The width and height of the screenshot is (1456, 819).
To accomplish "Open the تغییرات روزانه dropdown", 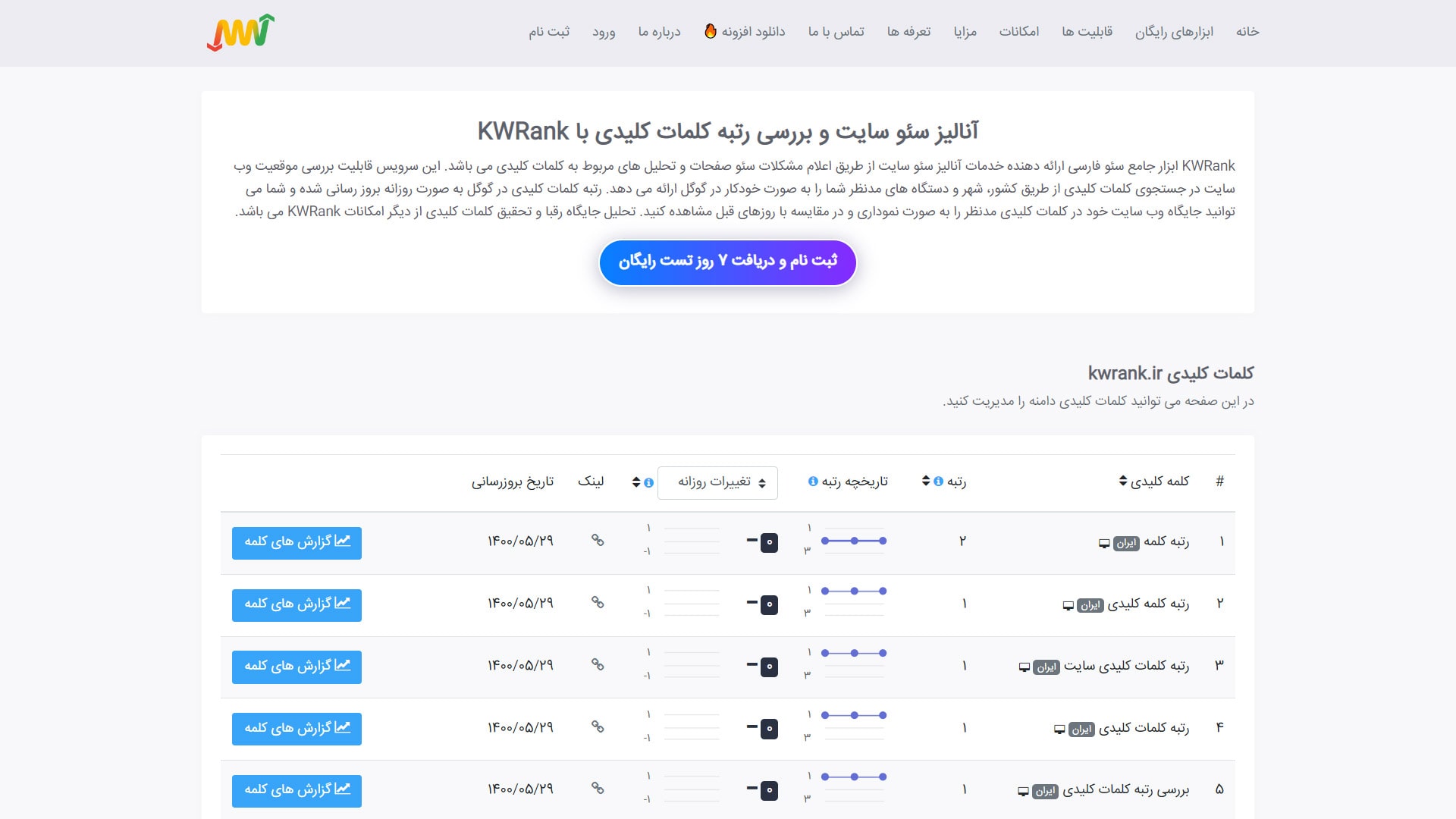I will point(717,482).
